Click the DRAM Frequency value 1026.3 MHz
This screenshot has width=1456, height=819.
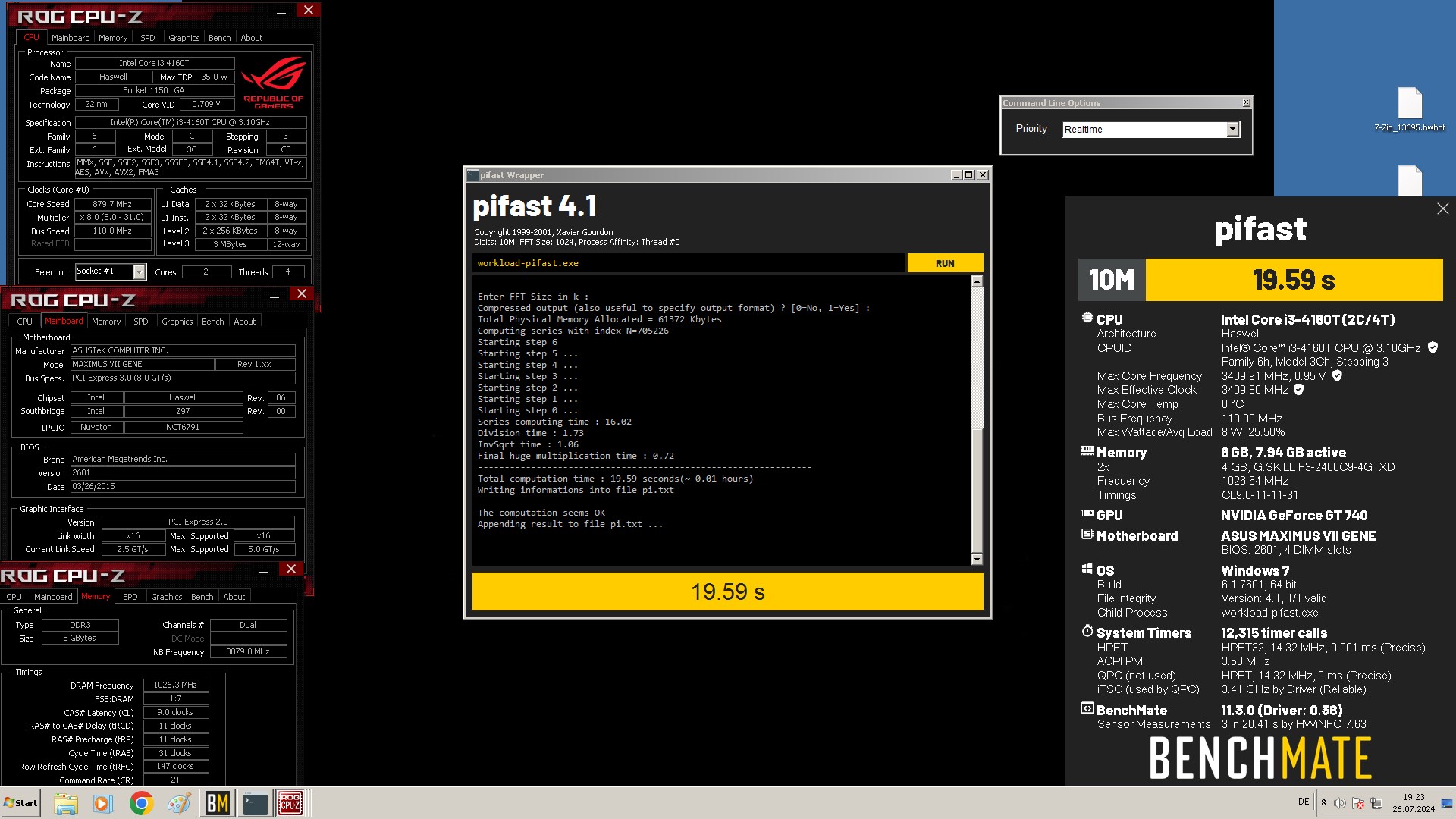pos(175,685)
